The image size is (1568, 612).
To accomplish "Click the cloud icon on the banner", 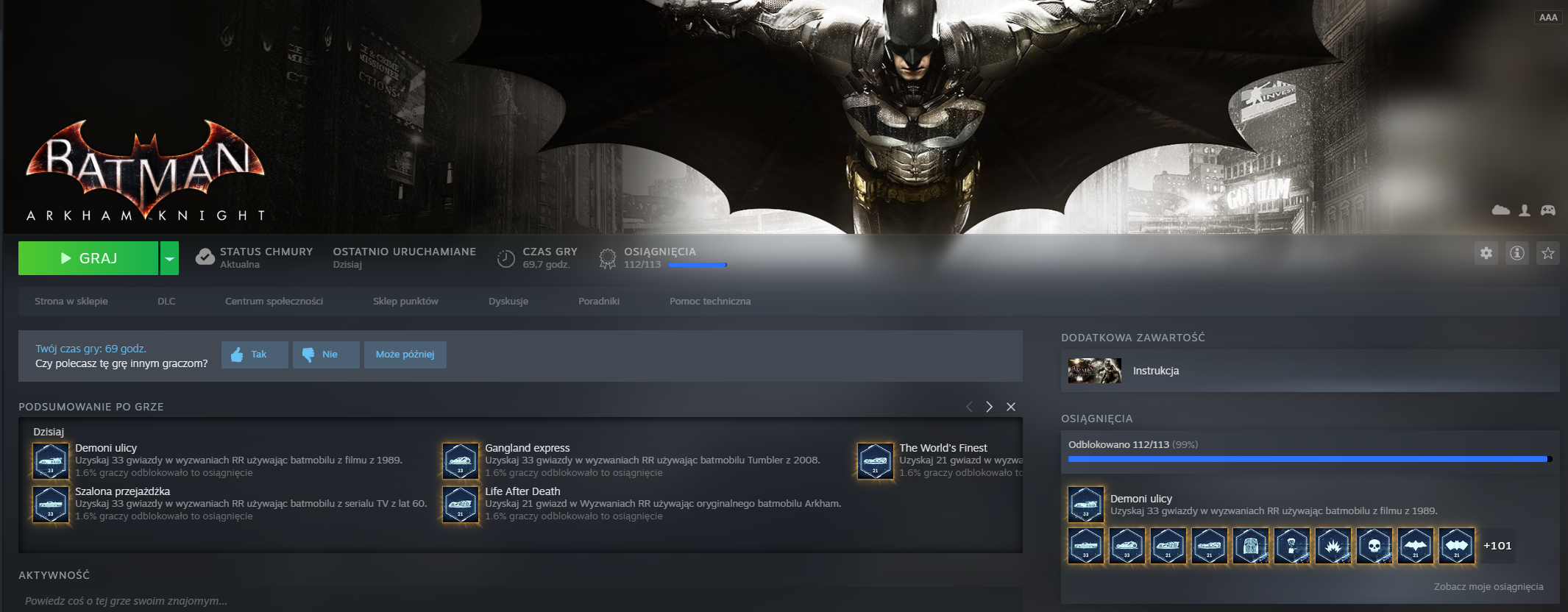I will click(1501, 210).
